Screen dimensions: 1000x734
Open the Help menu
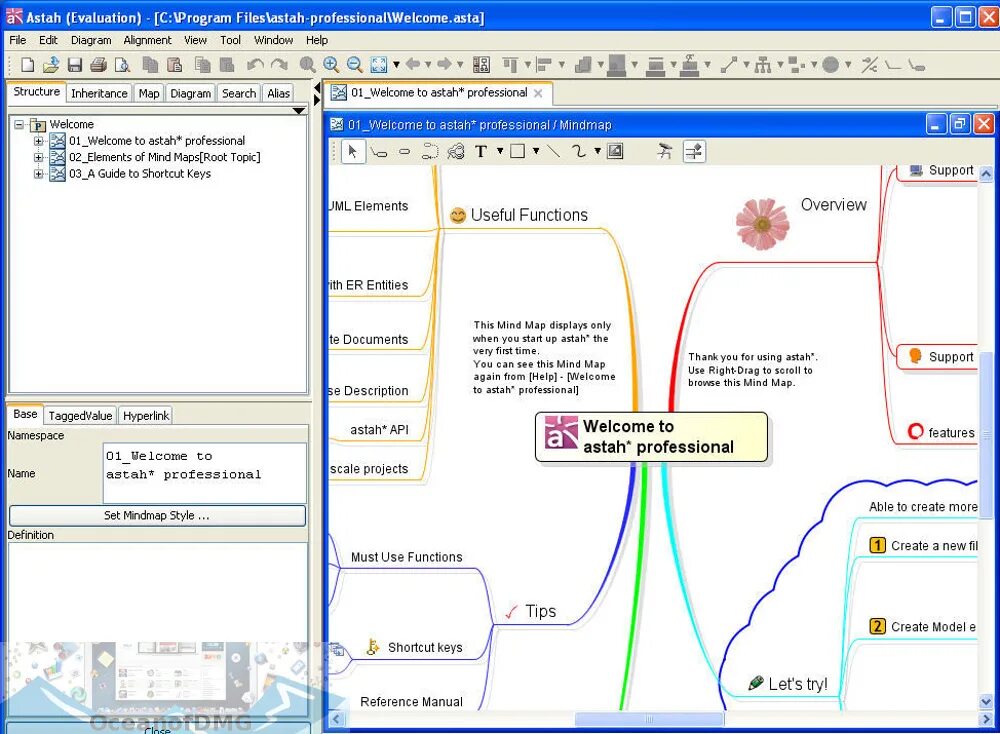coord(317,40)
